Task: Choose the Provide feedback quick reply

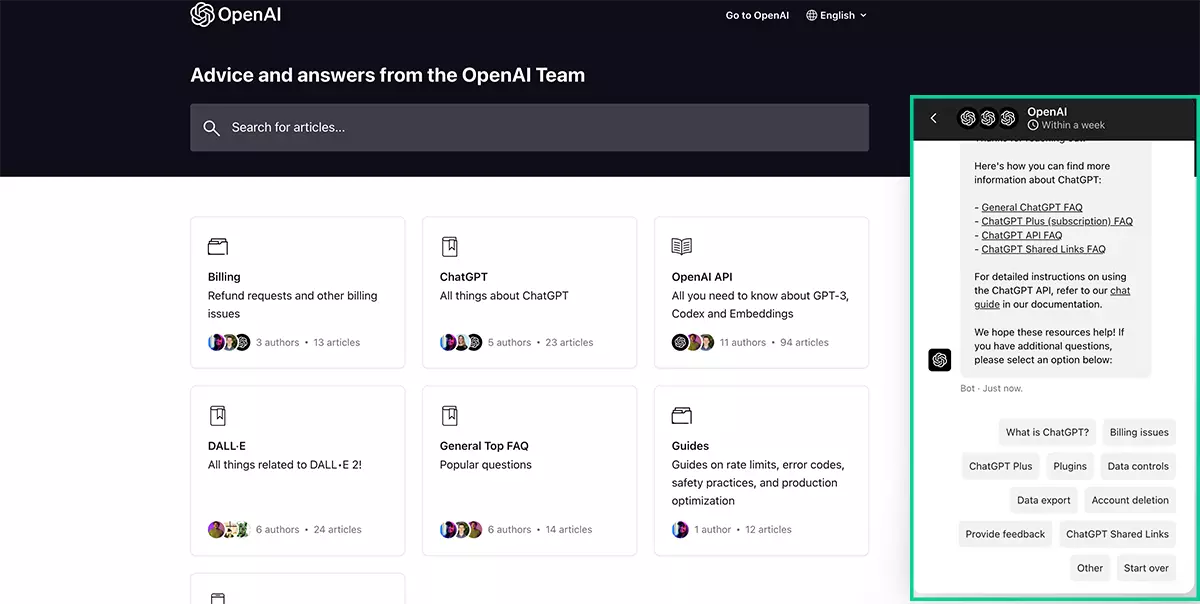Action: [1005, 534]
